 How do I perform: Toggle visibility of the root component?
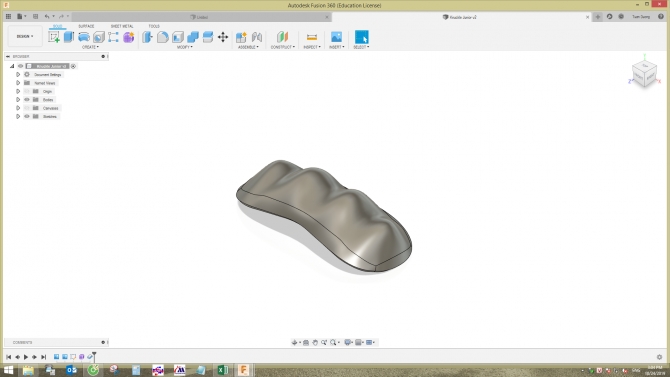[x=21, y=66]
